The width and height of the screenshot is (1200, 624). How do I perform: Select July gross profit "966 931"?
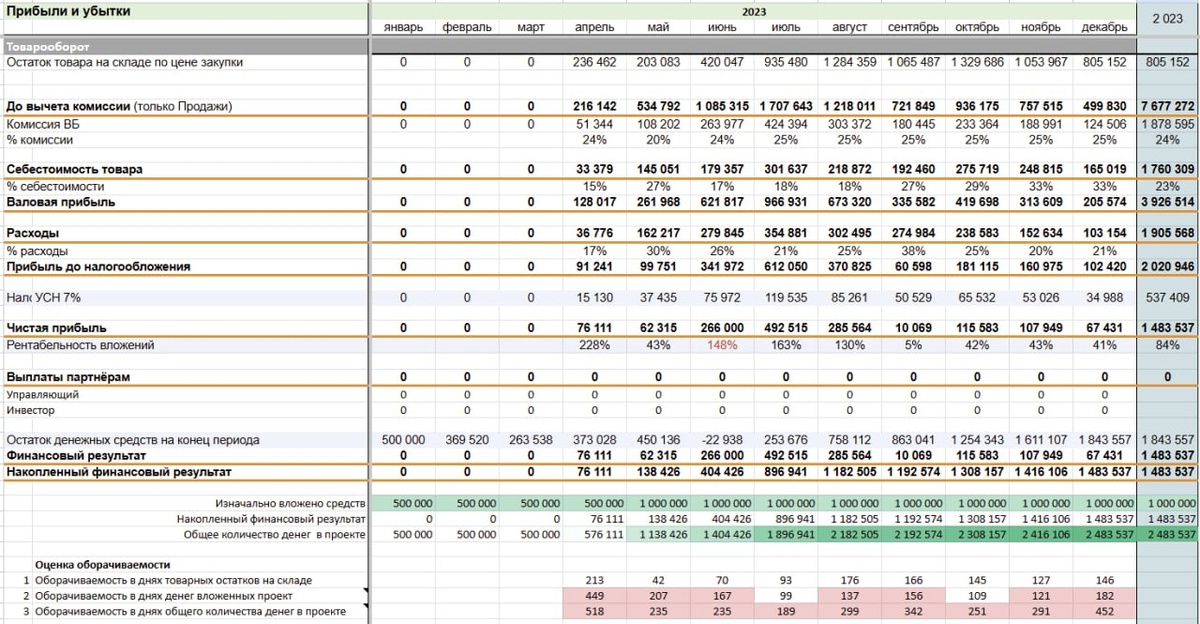[786, 202]
